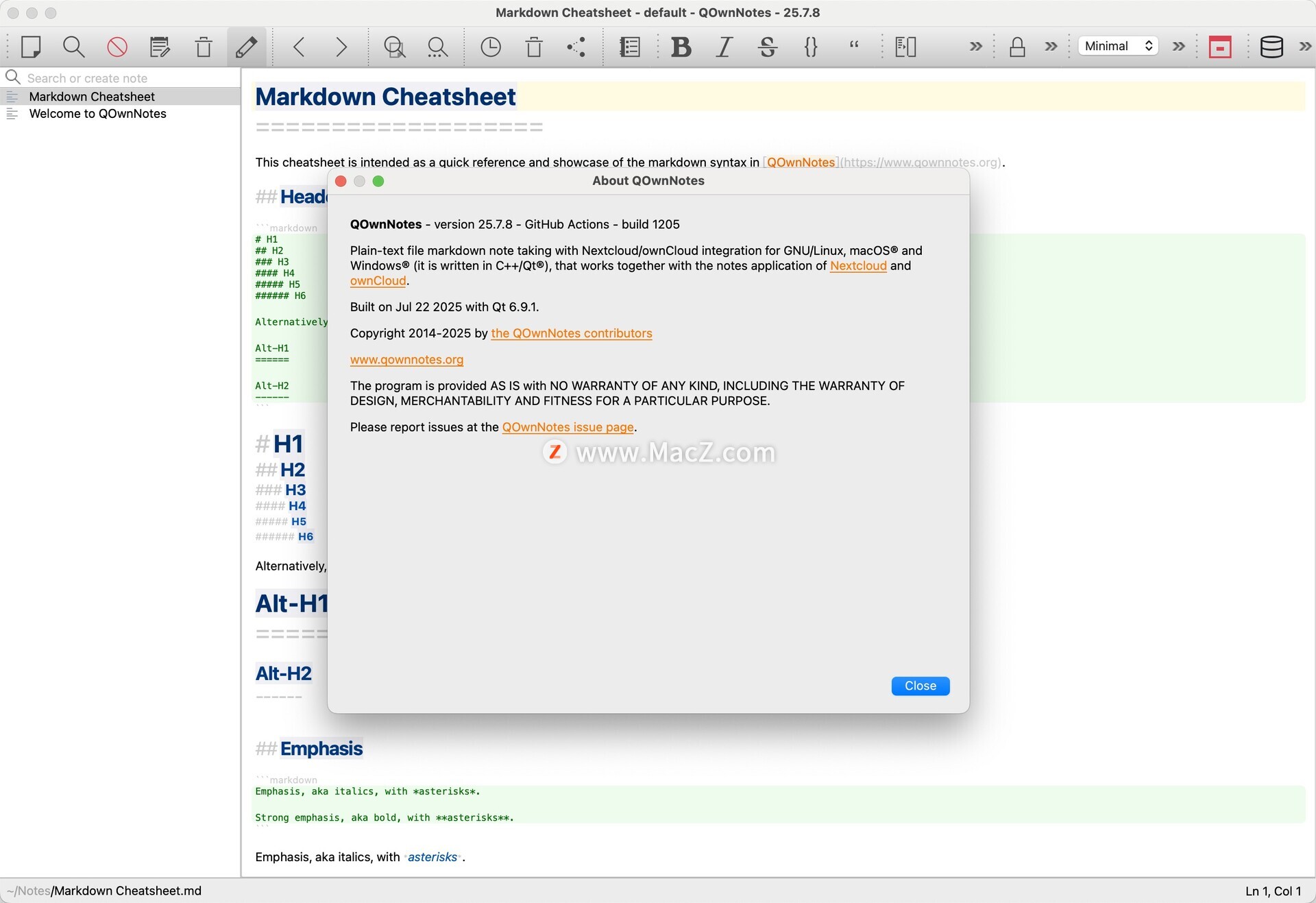The height and width of the screenshot is (903, 1316).
Task: Go back in note history
Action: pyautogui.click(x=299, y=47)
